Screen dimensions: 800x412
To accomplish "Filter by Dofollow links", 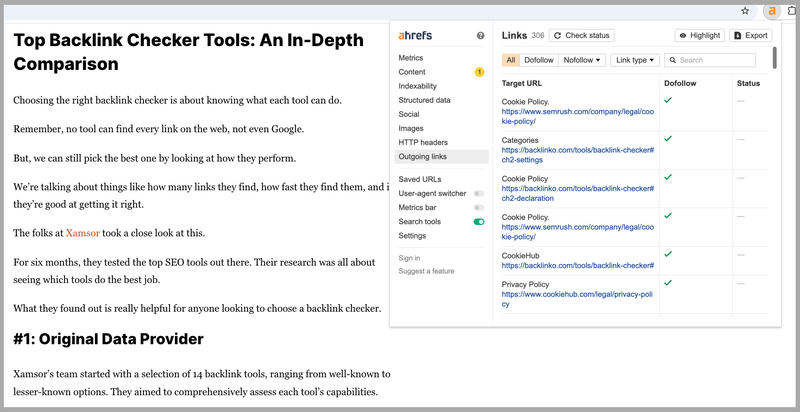I will click(x=539, y=60).
